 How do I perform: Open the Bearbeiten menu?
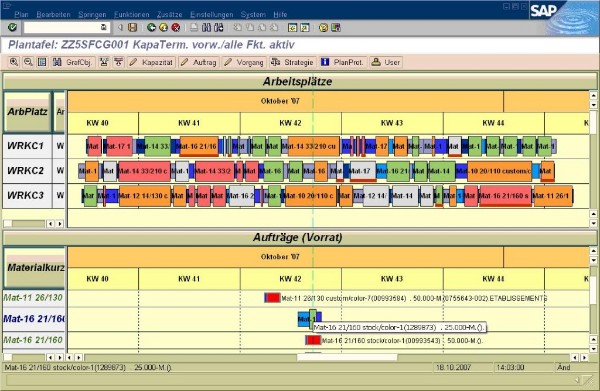click(54, 15)
